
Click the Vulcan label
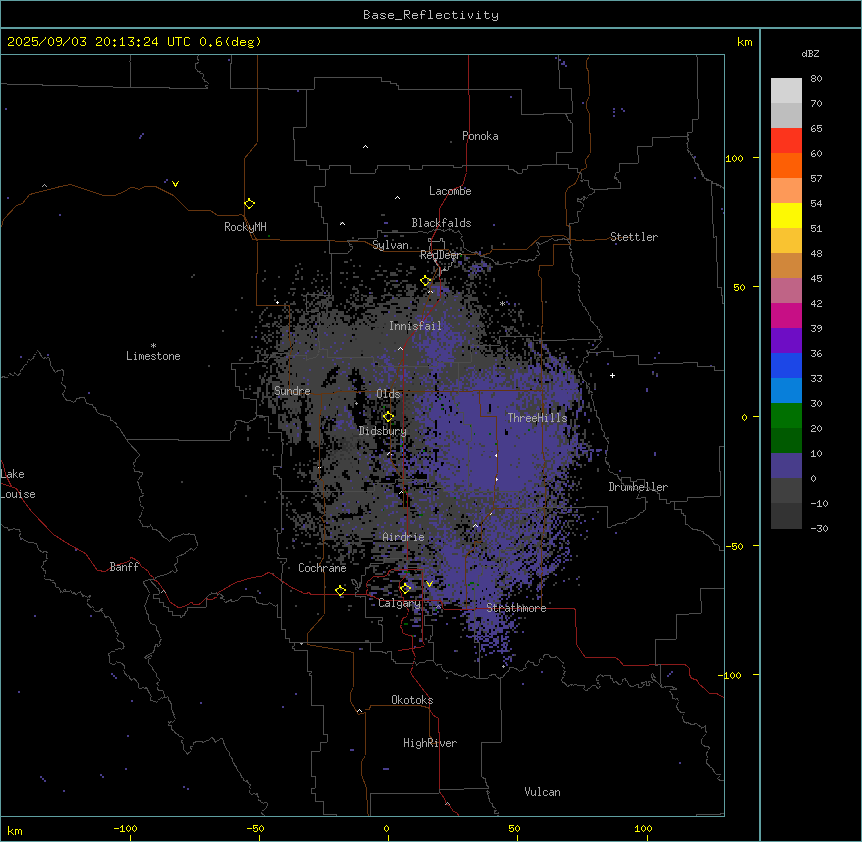(543, 792)
